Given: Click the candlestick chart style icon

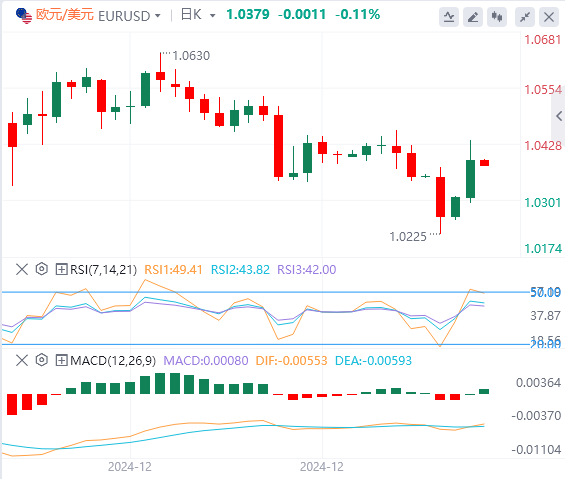Looking at the screenshot, I should 497,17.
